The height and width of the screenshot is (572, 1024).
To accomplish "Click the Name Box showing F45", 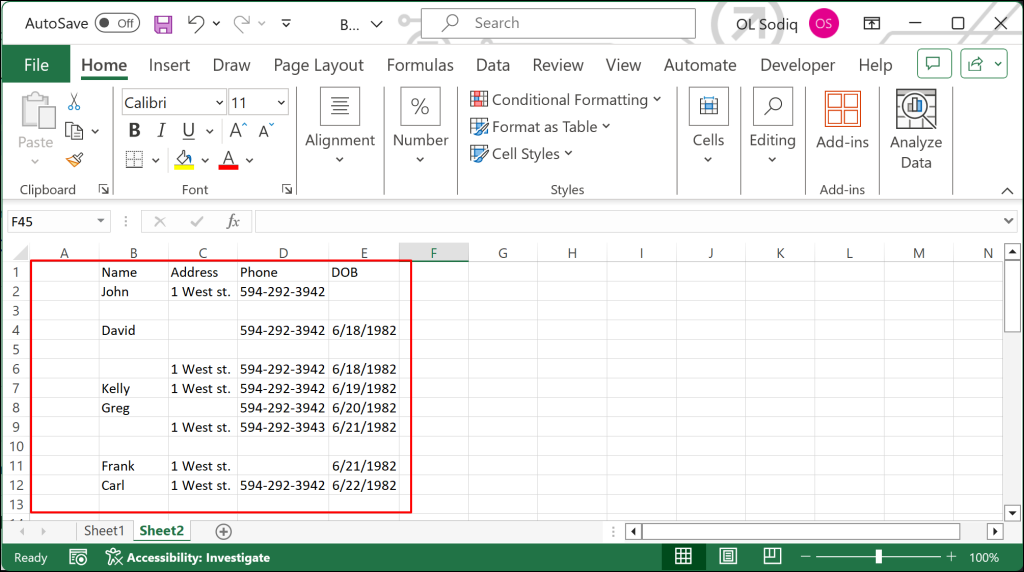I will click(57, 221).
